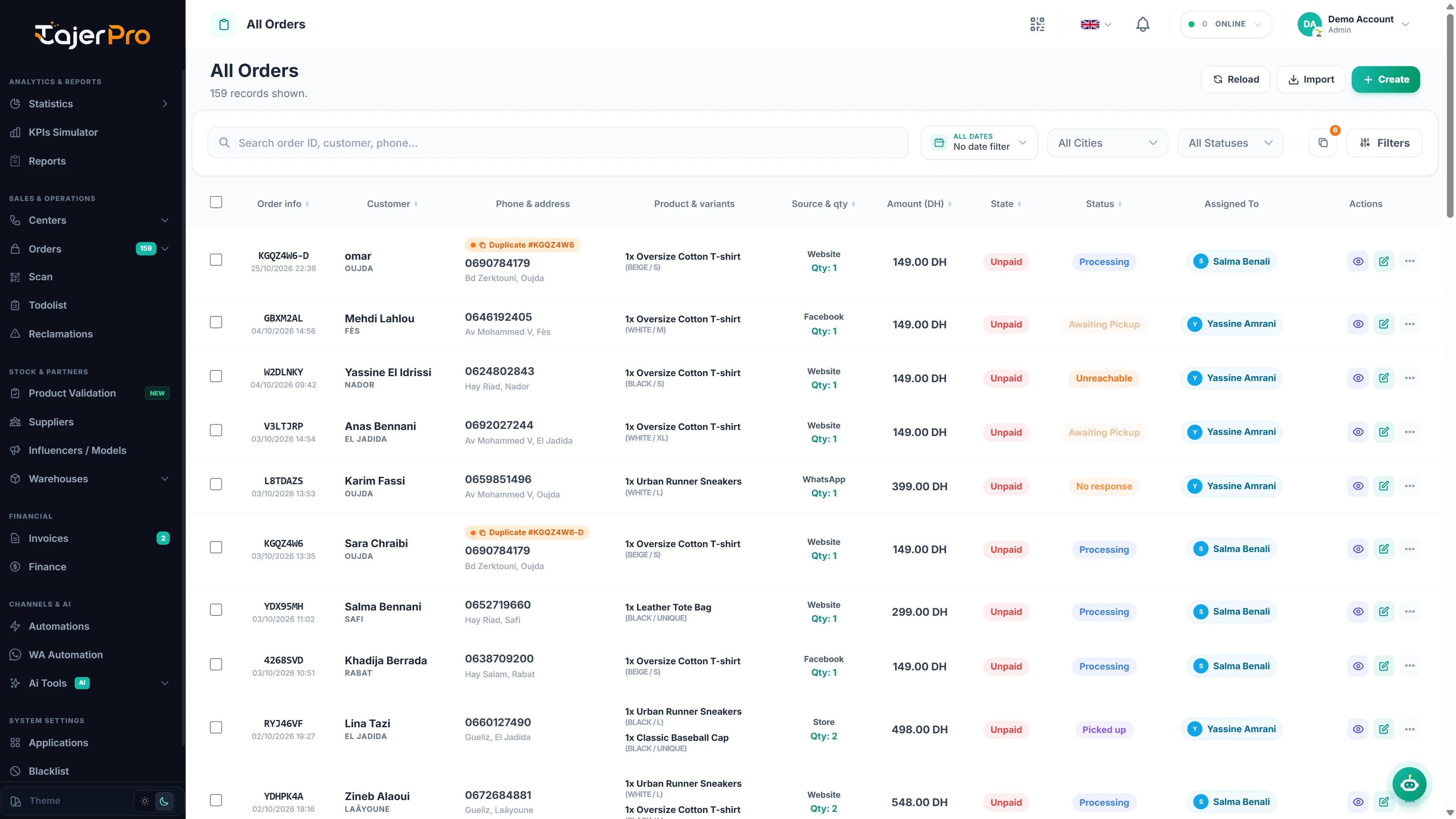Focus the order search field
The image size is (1456, 819).
pyautogui.click(x=558, y=143)
